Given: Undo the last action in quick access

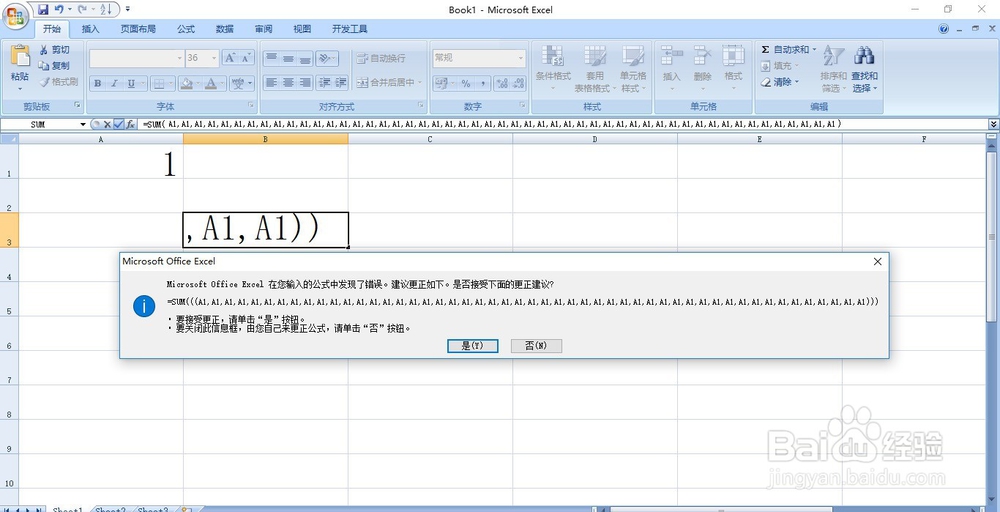Looking at the screenshot, I should [x=59, y=10].
